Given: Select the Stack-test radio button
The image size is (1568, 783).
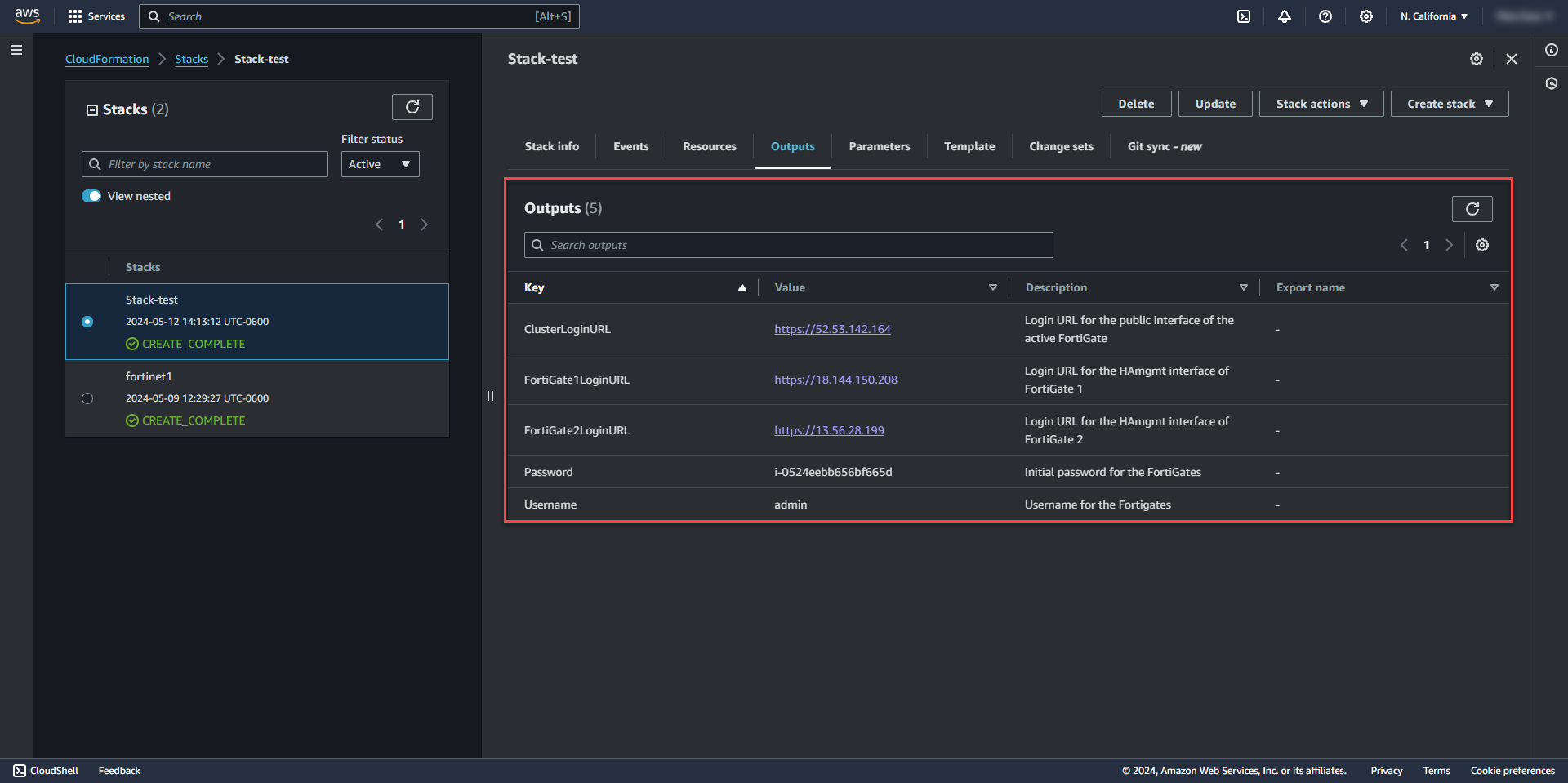Looking at the screenshot, I should pos(87,322).
